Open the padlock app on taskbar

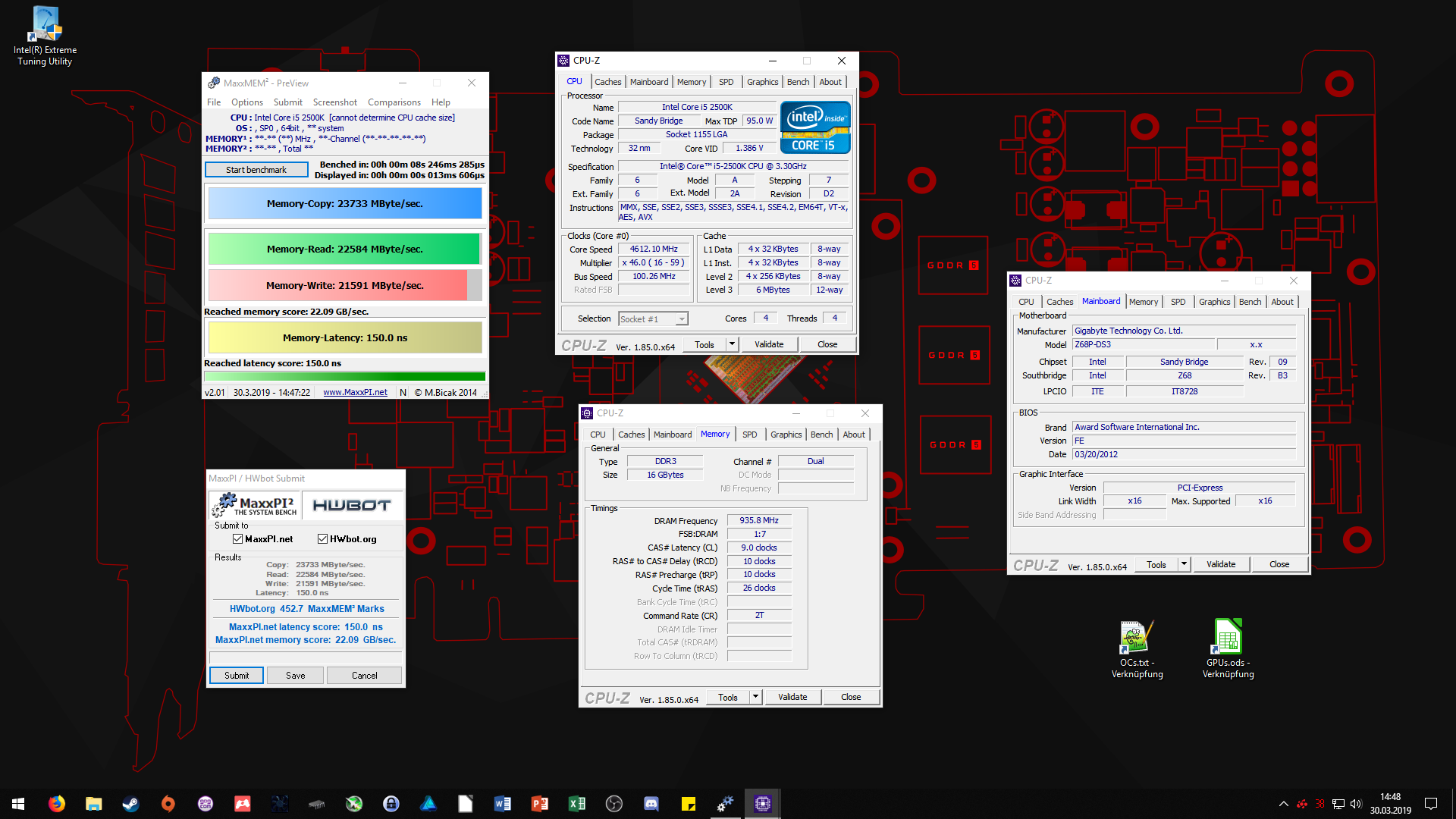point(391,804)
